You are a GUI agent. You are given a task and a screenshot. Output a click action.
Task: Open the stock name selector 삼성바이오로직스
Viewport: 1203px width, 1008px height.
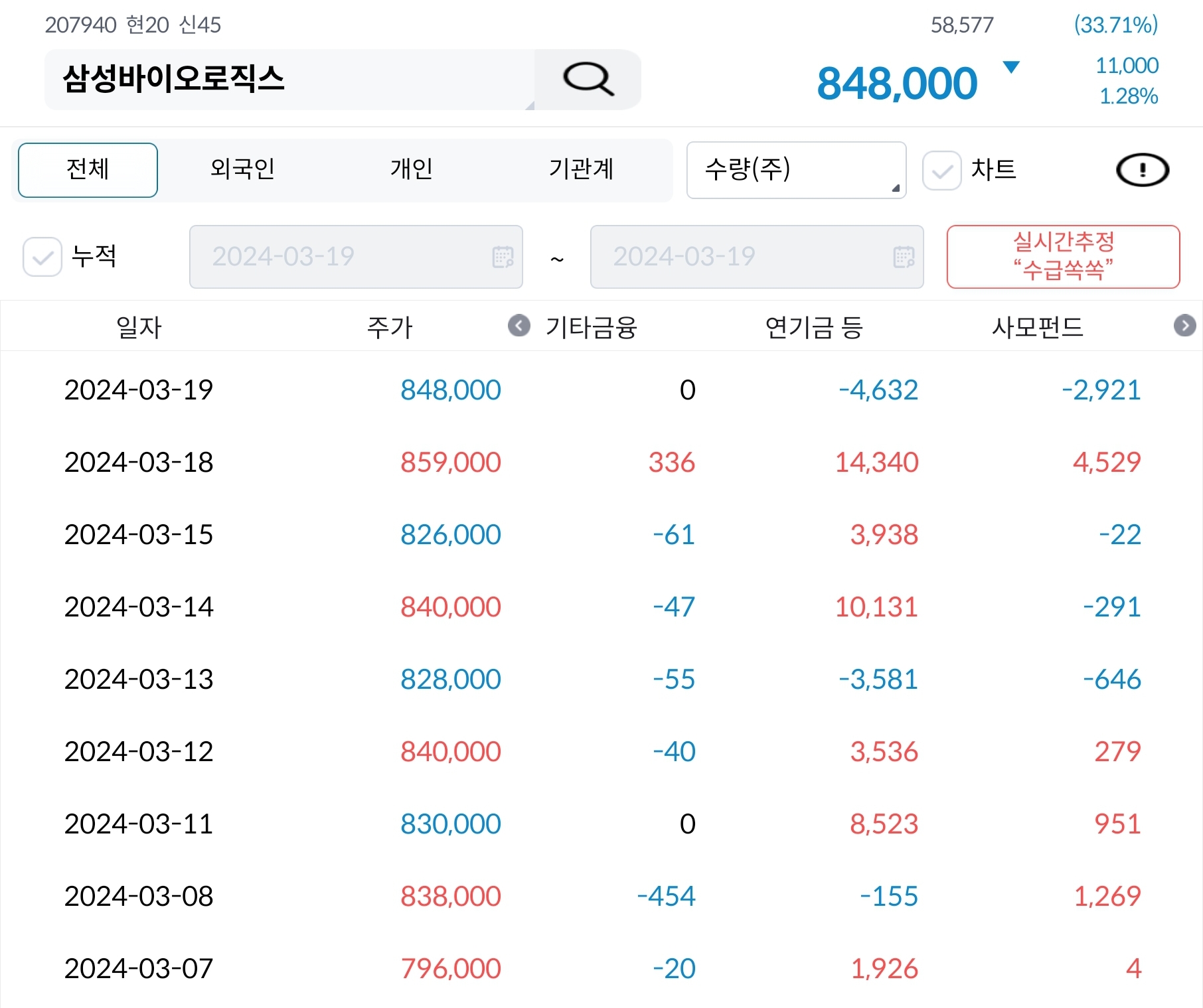coord(289,79)
